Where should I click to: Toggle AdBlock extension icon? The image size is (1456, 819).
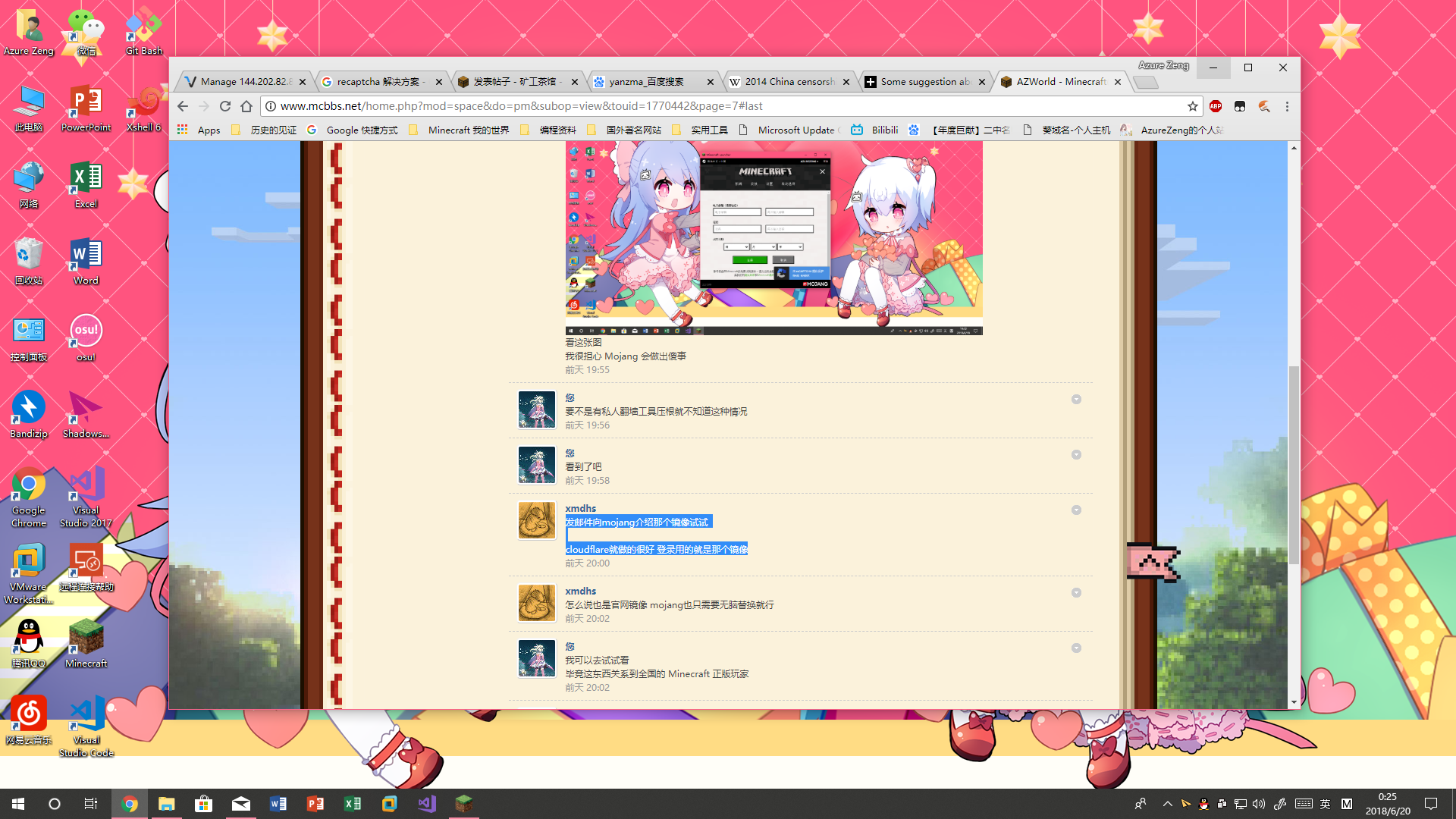[x=1216, y=106]
